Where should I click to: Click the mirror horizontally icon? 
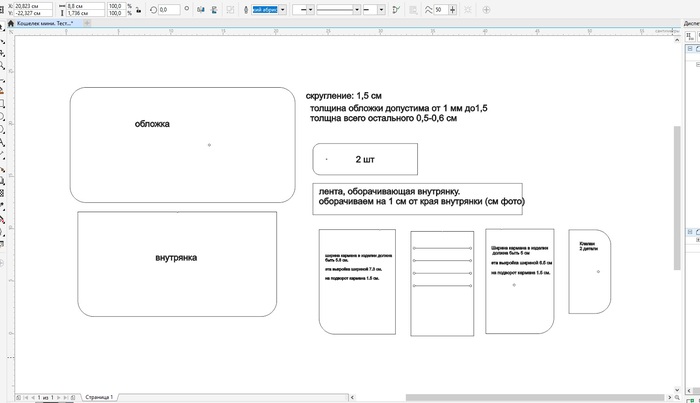click(201, 9)
